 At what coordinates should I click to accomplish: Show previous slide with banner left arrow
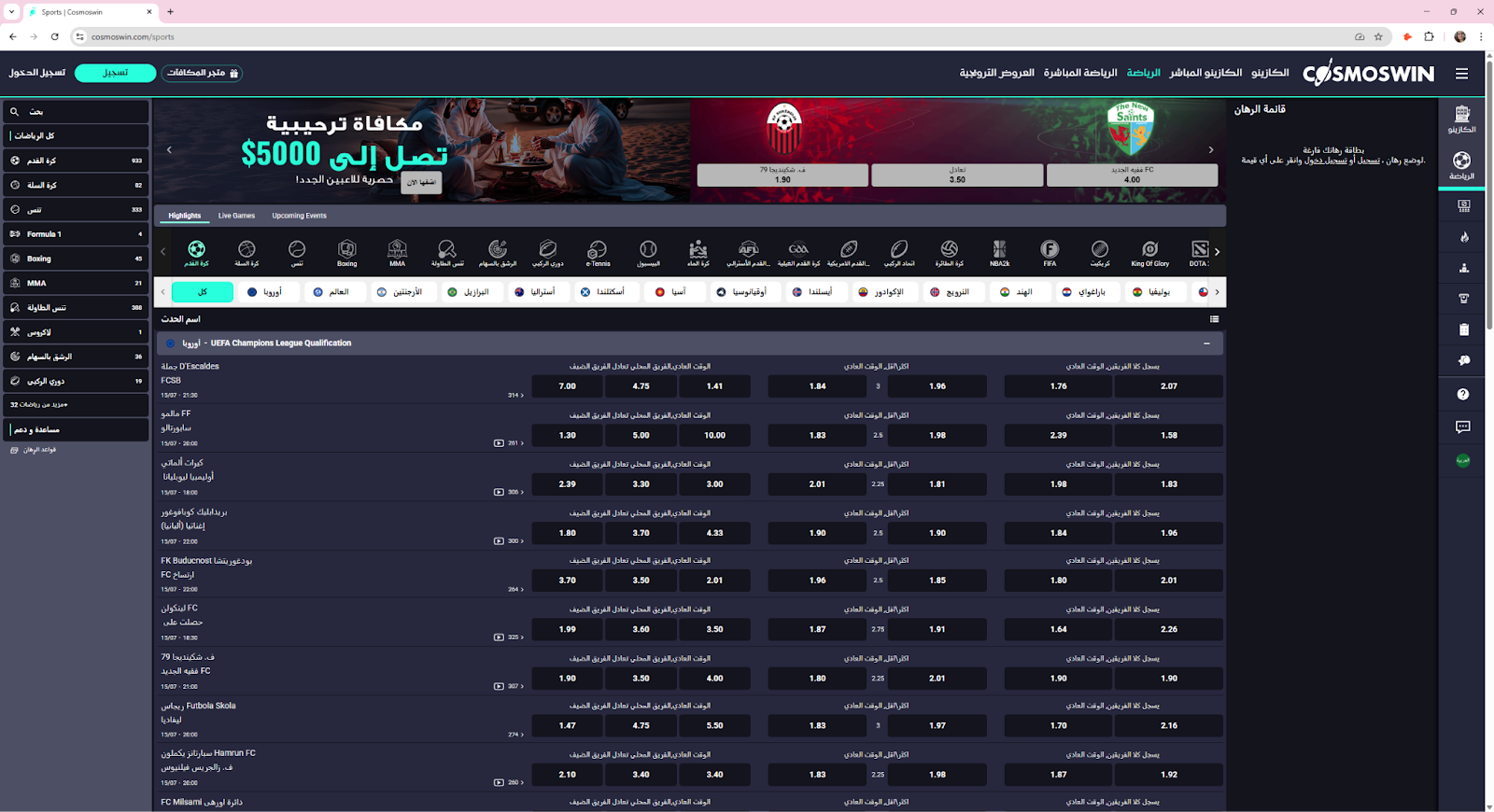pos(169,149)
